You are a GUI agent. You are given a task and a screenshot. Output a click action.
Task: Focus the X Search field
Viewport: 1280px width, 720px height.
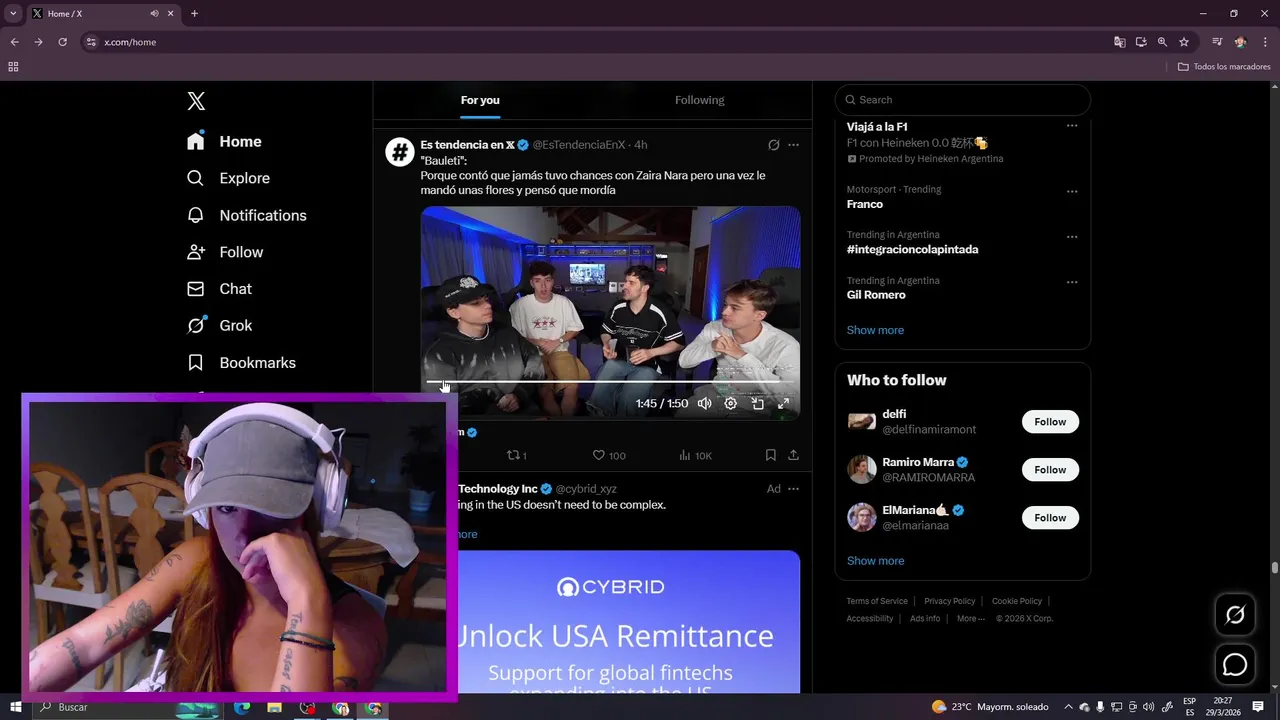point(962,99)
